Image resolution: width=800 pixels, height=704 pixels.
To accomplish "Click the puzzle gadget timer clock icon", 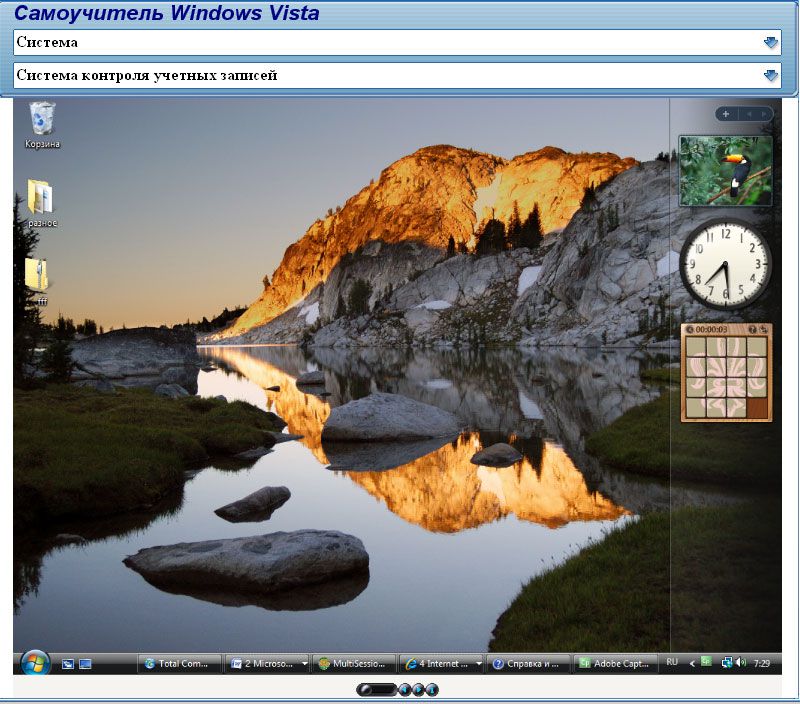I will click(x=690, y=329).
